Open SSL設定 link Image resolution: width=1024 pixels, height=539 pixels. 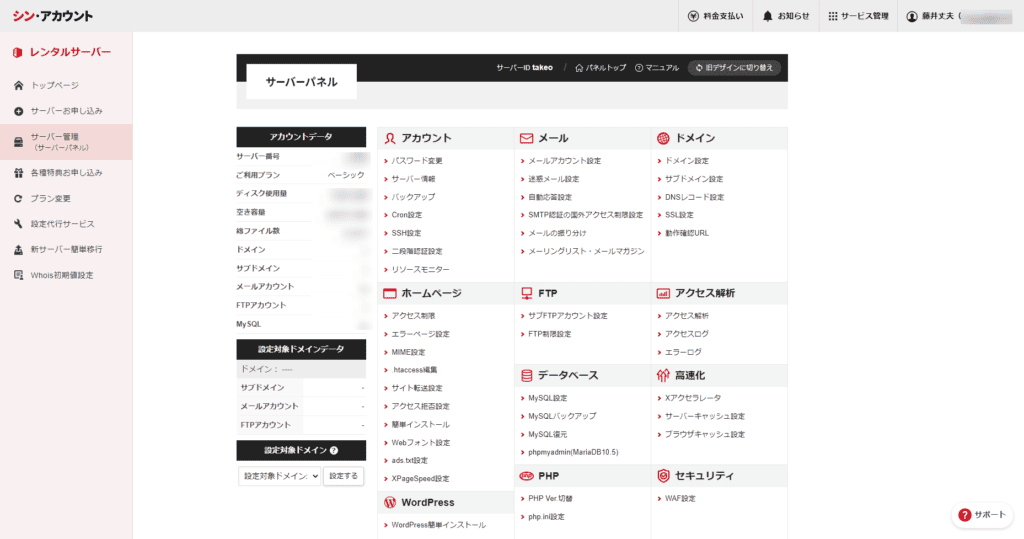coord(679,215)
